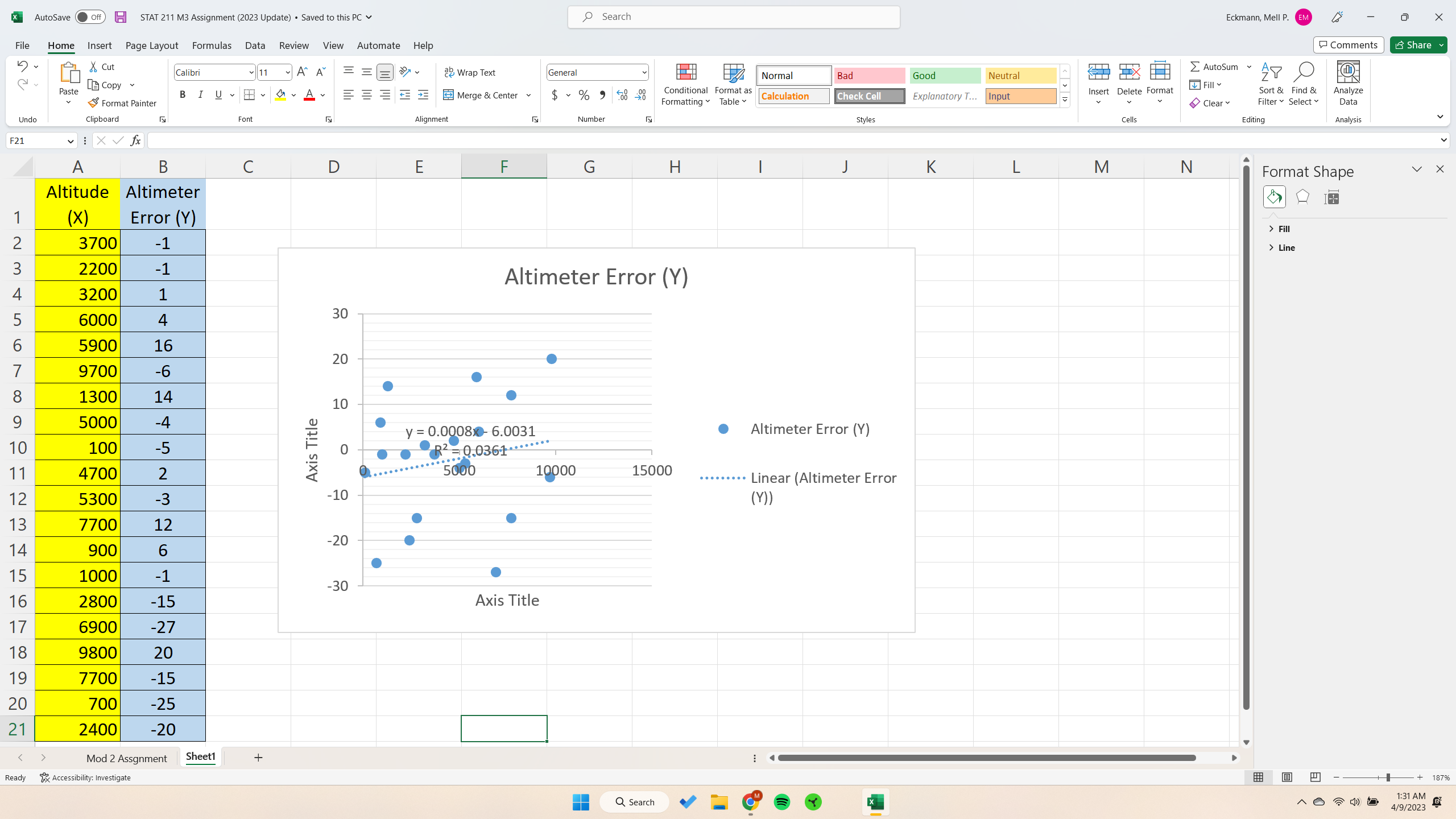The height and width of the screenshot is (819, 1456).
Task: Click the Merge & Center icon
Action: pyautogui.click(x=449, y=95)
